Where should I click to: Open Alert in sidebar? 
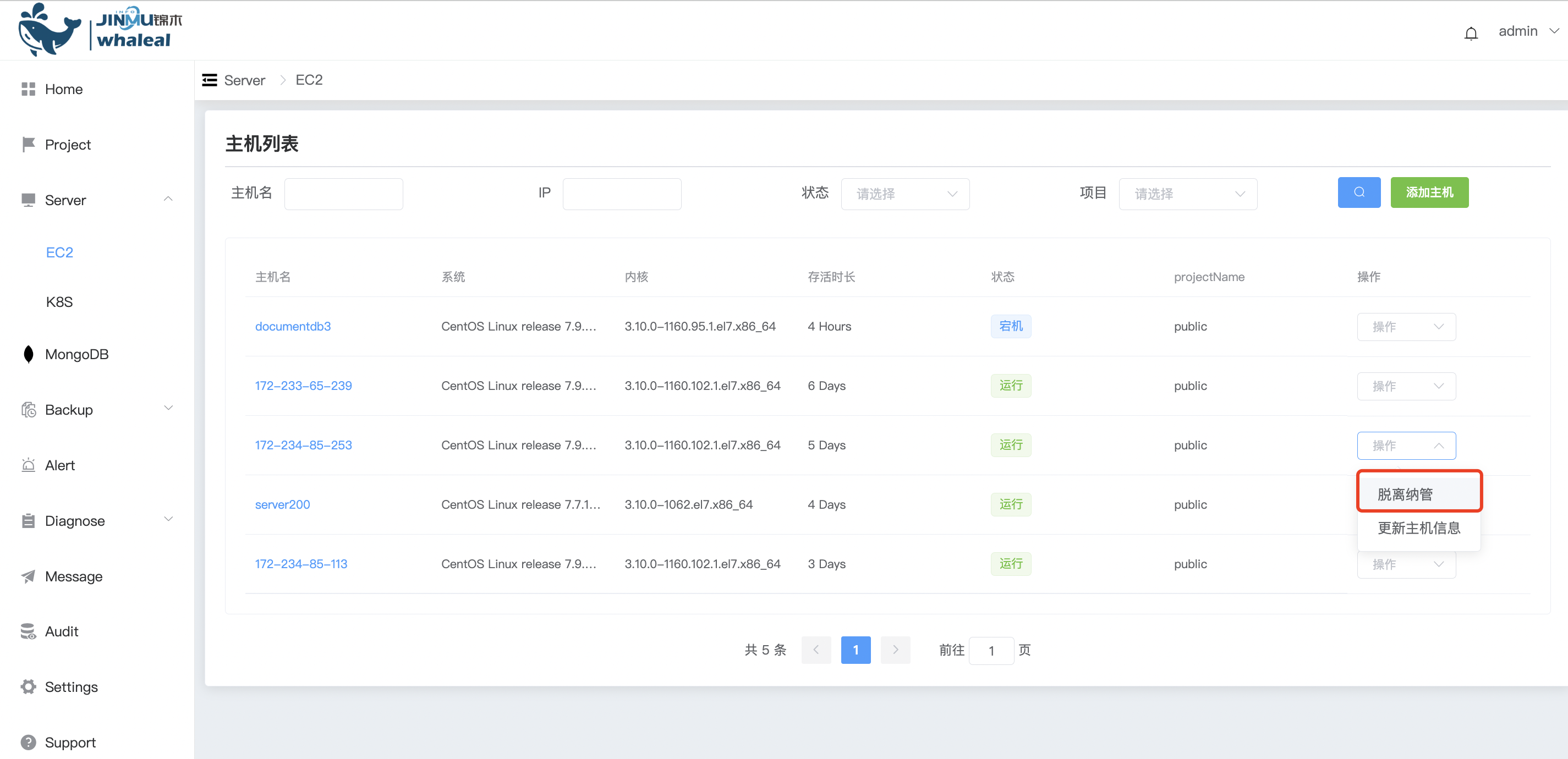[59, 465]
